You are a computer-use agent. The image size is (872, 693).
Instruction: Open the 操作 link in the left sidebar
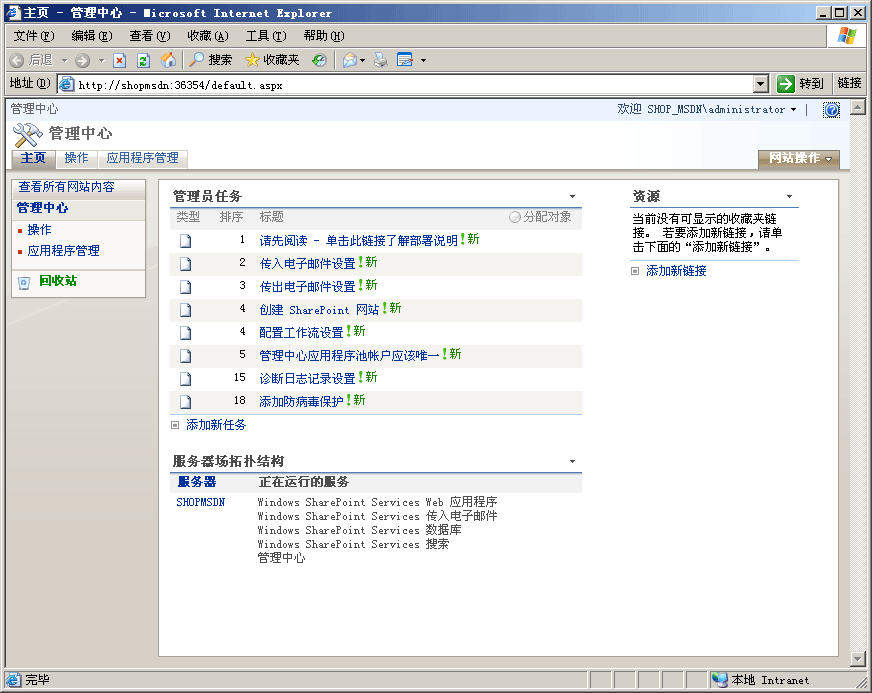tap(39, 230)
